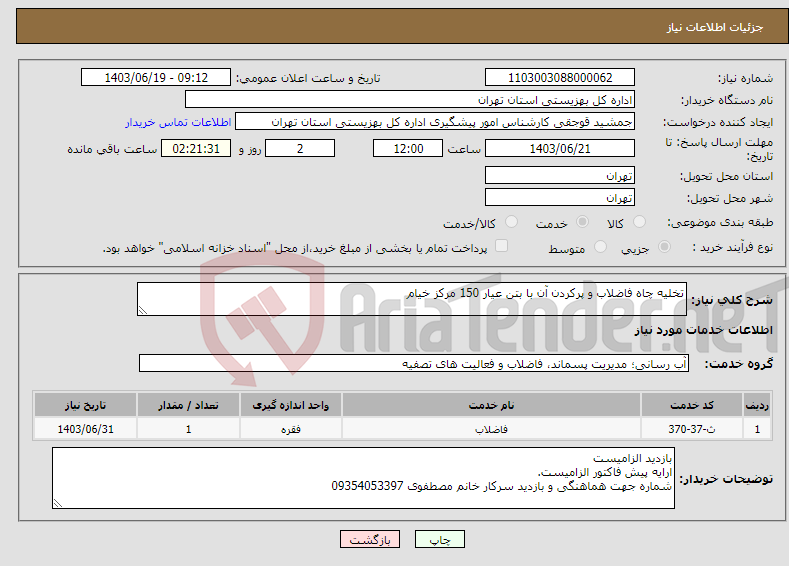Click unit cell فقره
789x566 pixels.
pyautogui.click(x=290, y=429)
